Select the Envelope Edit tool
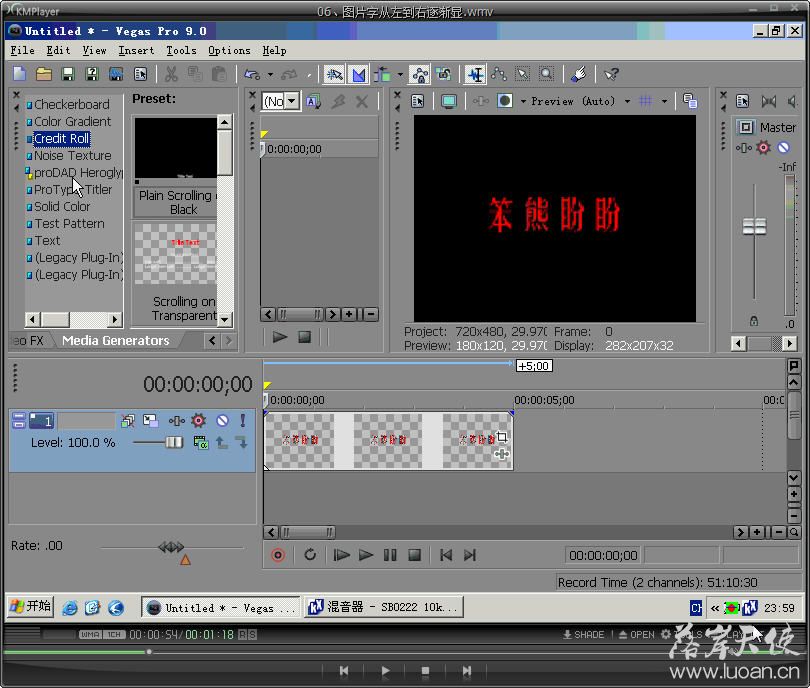 click(499, 74)
